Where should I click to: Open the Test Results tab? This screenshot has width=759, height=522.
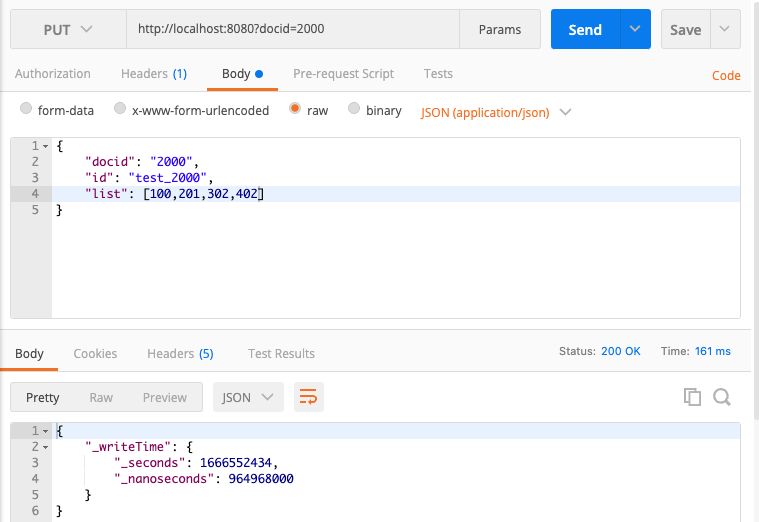[x=281, y=353]
